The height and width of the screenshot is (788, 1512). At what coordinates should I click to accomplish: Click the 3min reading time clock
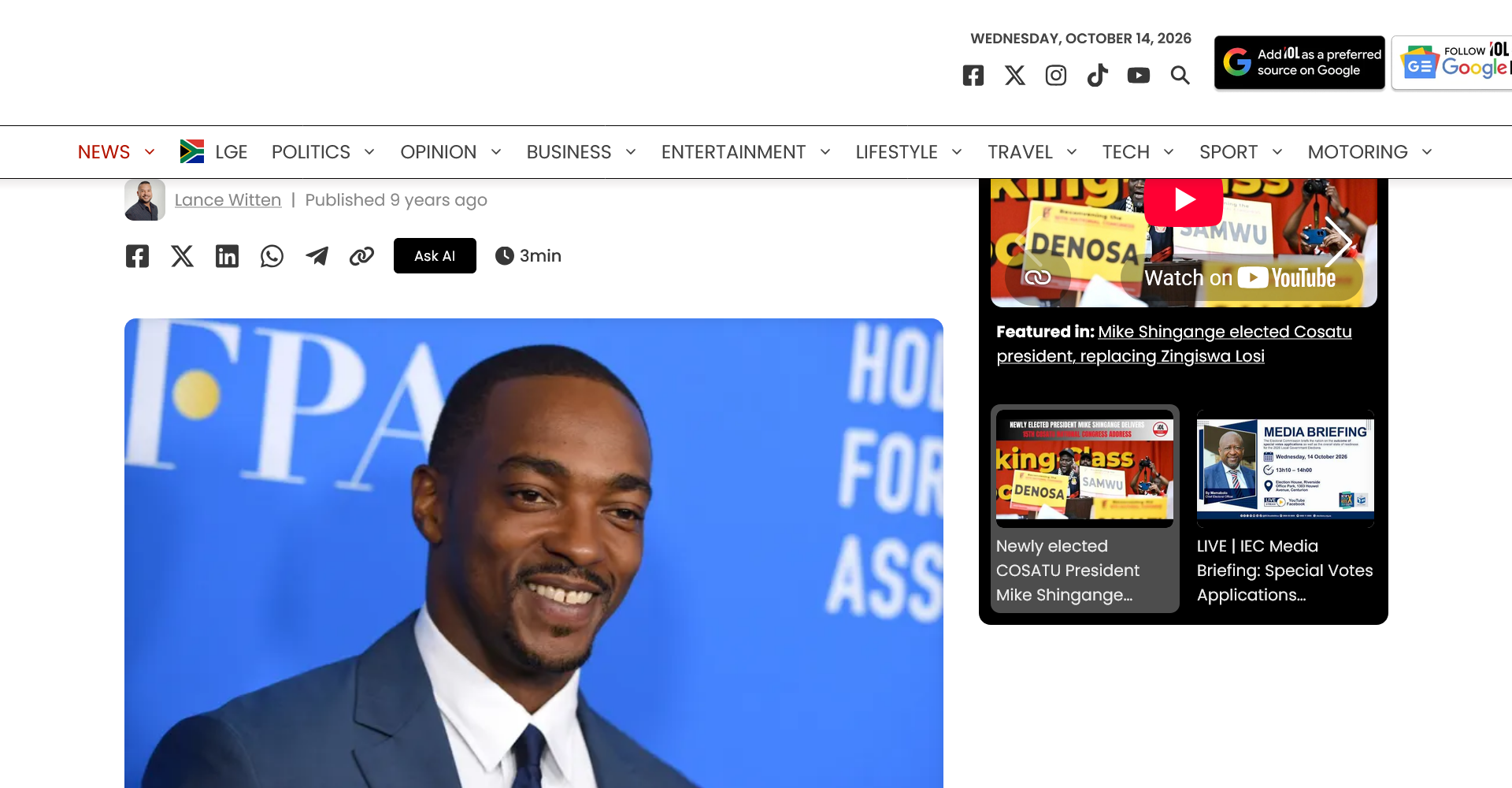(504, 256)
